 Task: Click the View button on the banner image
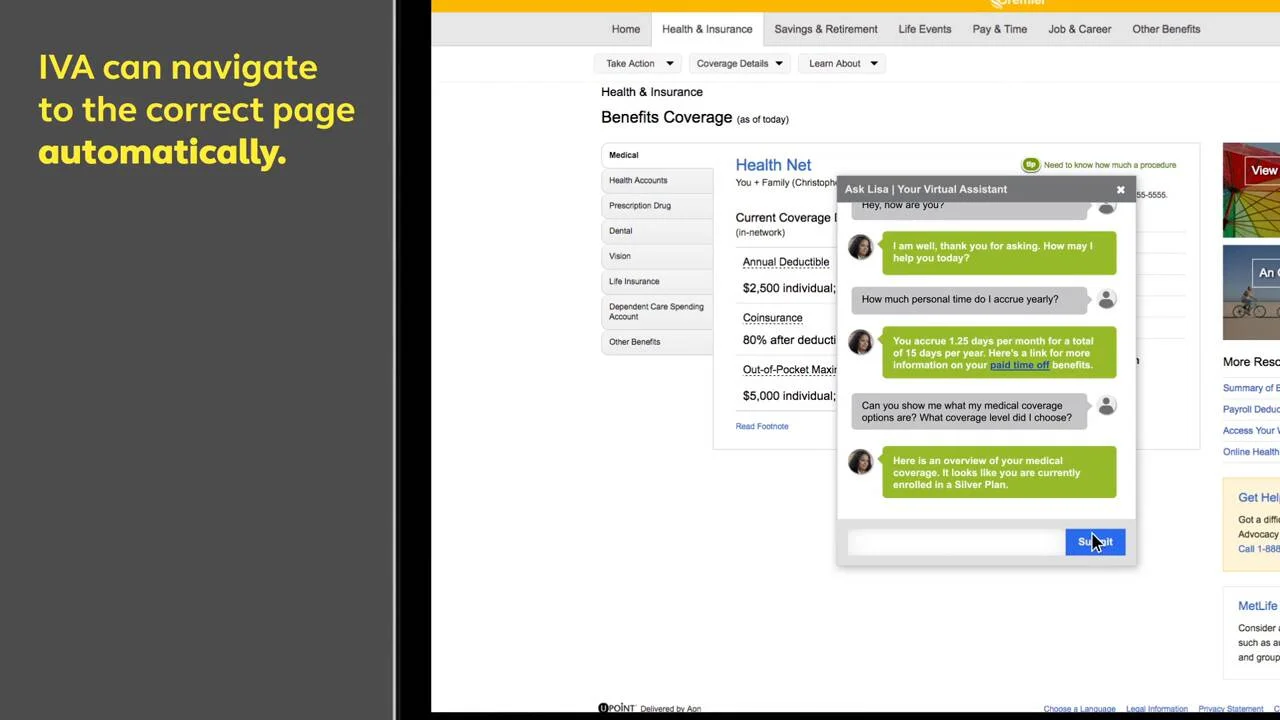click(1263, 170)
